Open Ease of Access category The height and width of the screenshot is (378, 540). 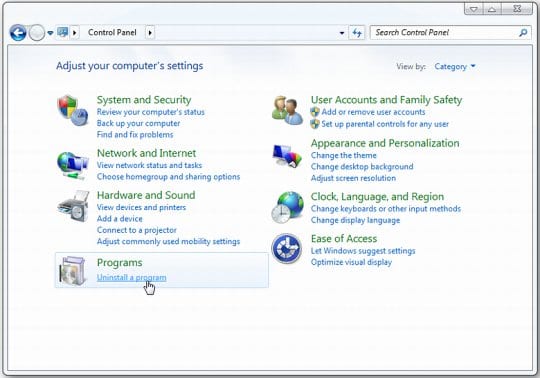344,239
